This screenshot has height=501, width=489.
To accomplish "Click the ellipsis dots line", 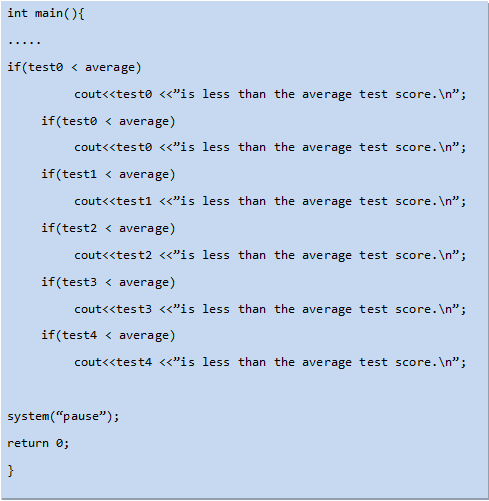I will [24, 42].
